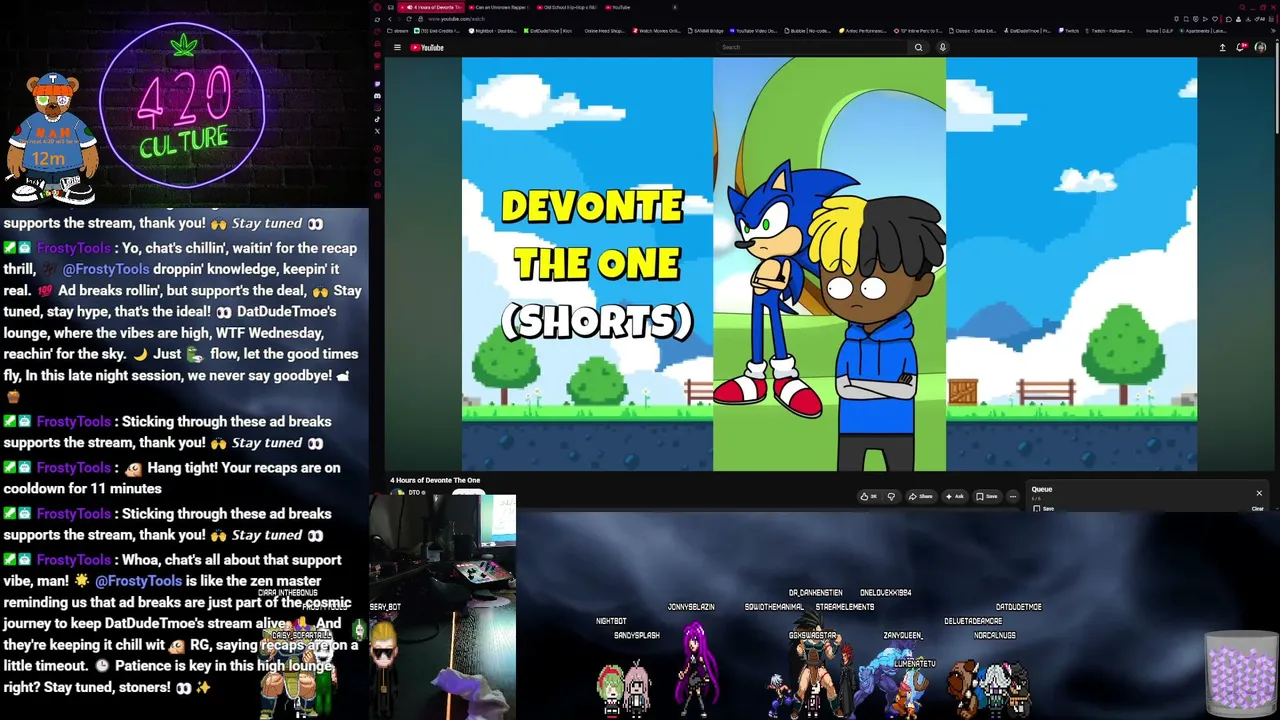
Task: Save the video with the Save button
Action: (987, 496)
